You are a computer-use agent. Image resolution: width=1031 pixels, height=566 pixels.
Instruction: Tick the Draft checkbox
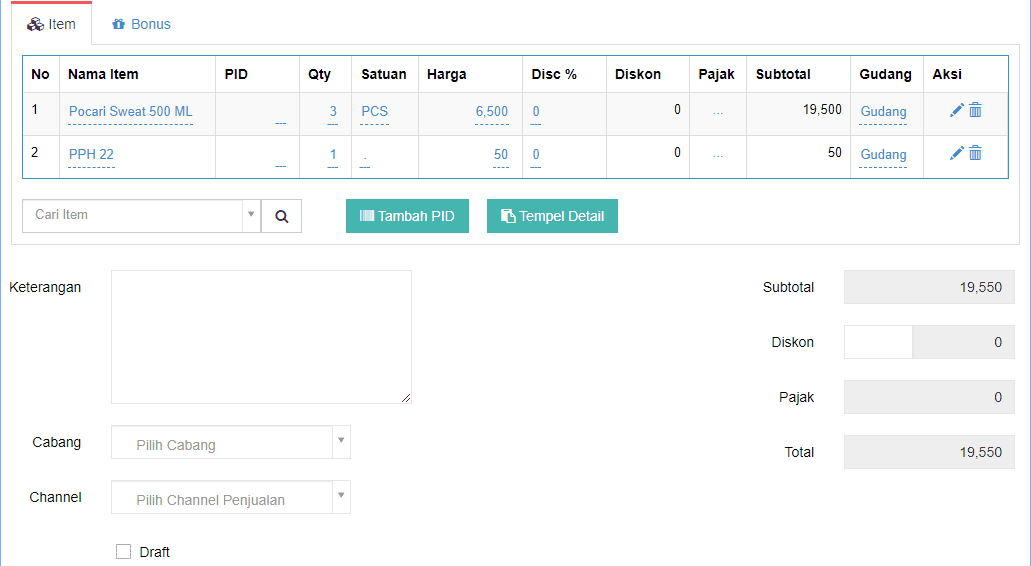(x=124, y=552)
